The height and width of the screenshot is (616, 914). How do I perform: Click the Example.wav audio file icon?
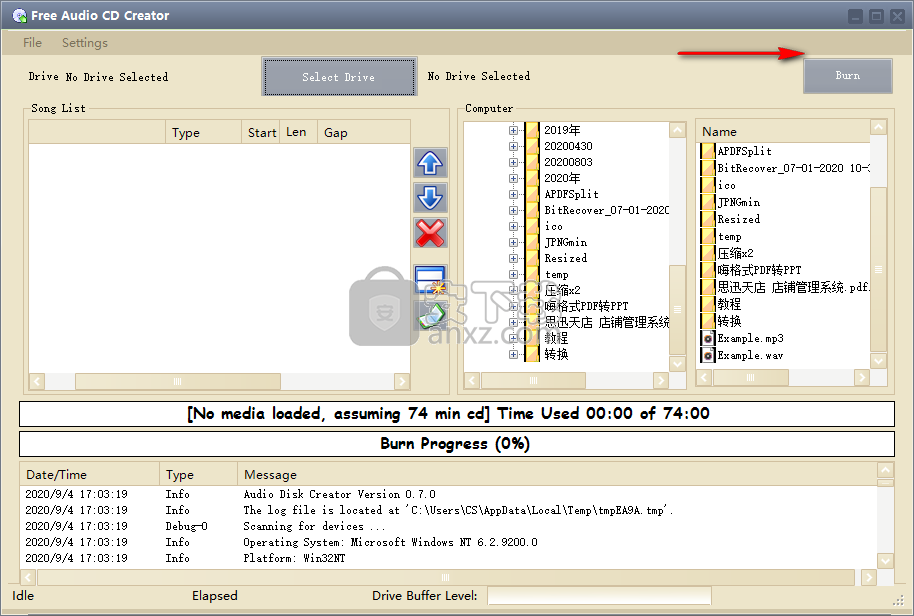[708, 355]
